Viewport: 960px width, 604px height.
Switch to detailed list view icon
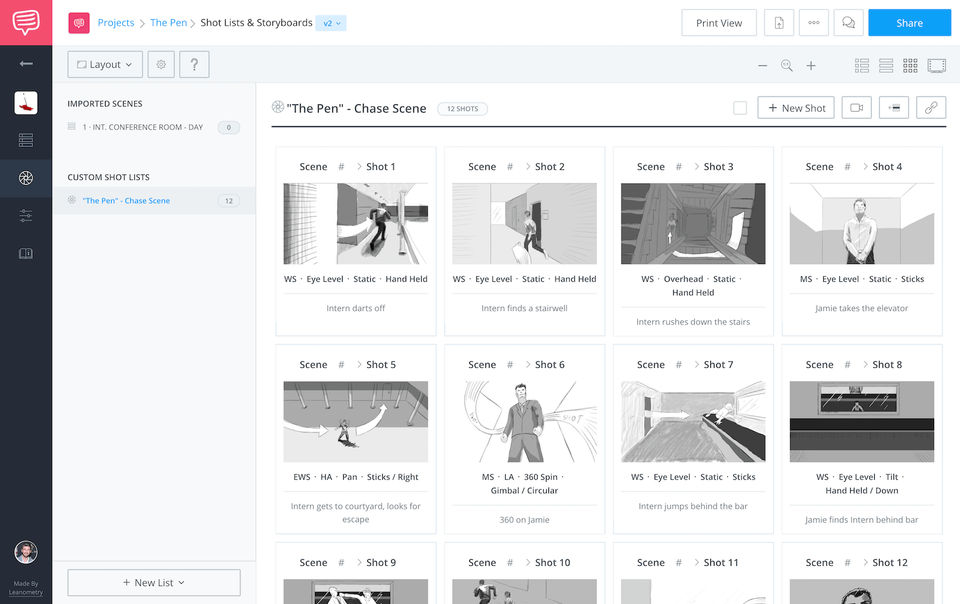[862, 65]
